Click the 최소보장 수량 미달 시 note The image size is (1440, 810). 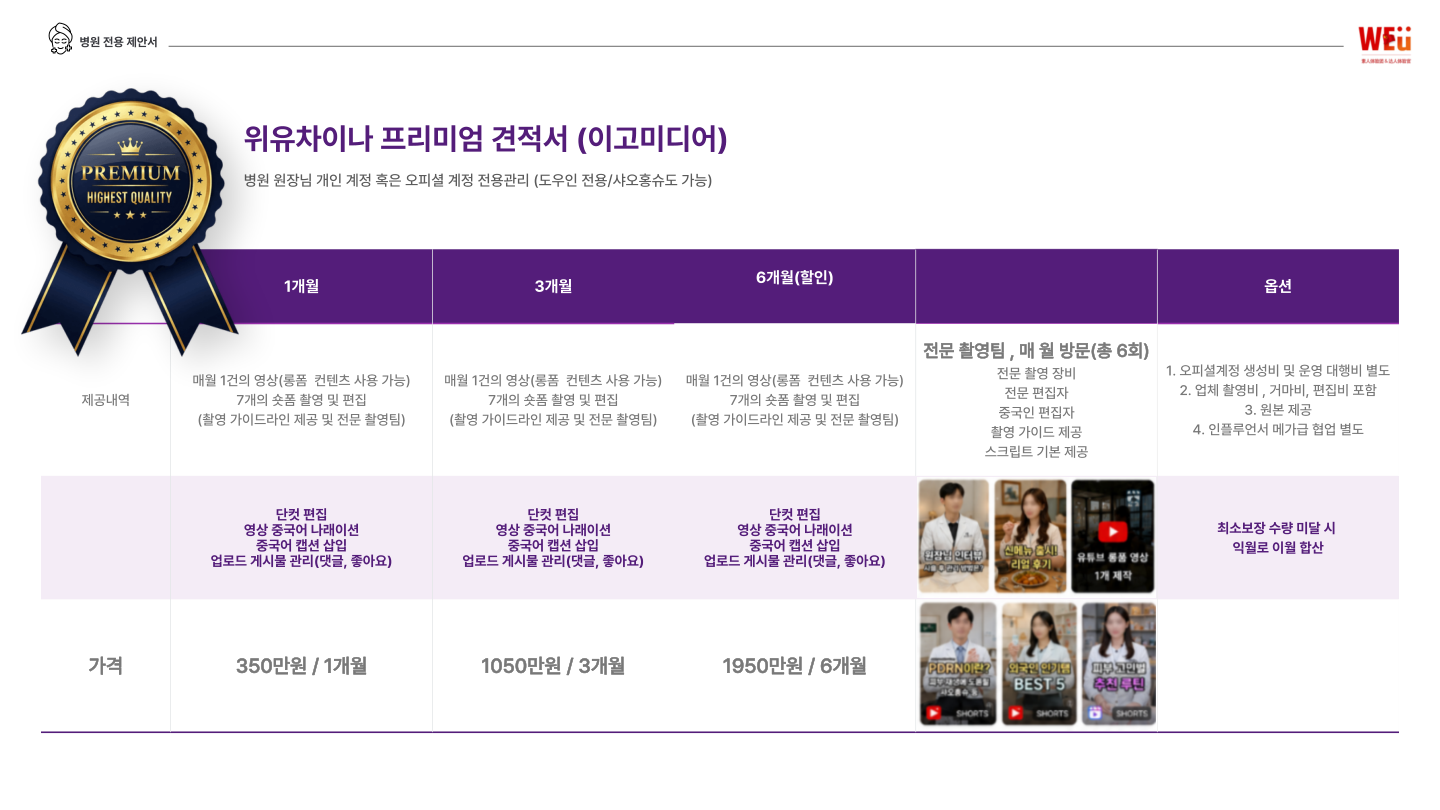point(1278,528)
